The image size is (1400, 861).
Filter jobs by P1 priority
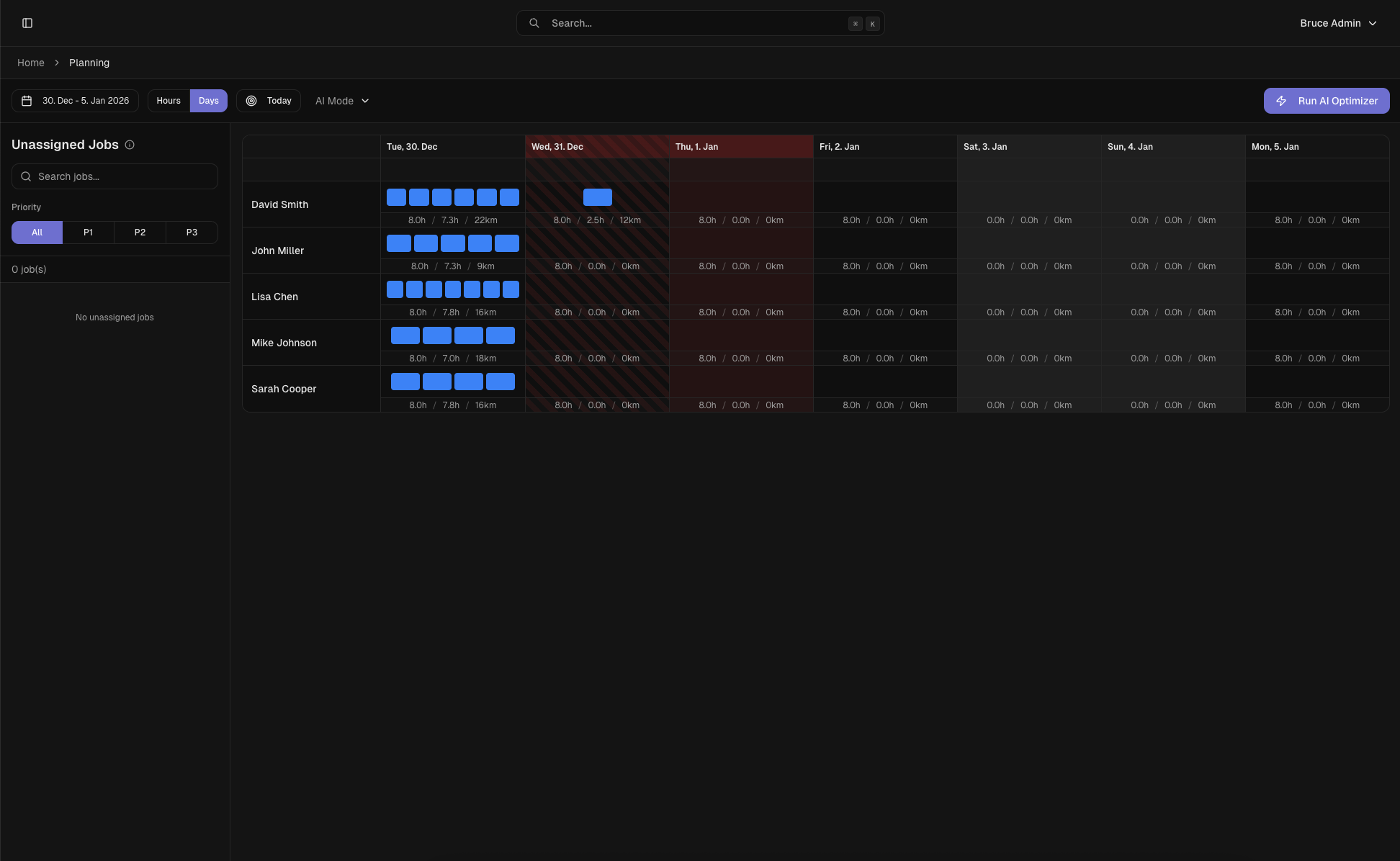(x=88, y=233)
